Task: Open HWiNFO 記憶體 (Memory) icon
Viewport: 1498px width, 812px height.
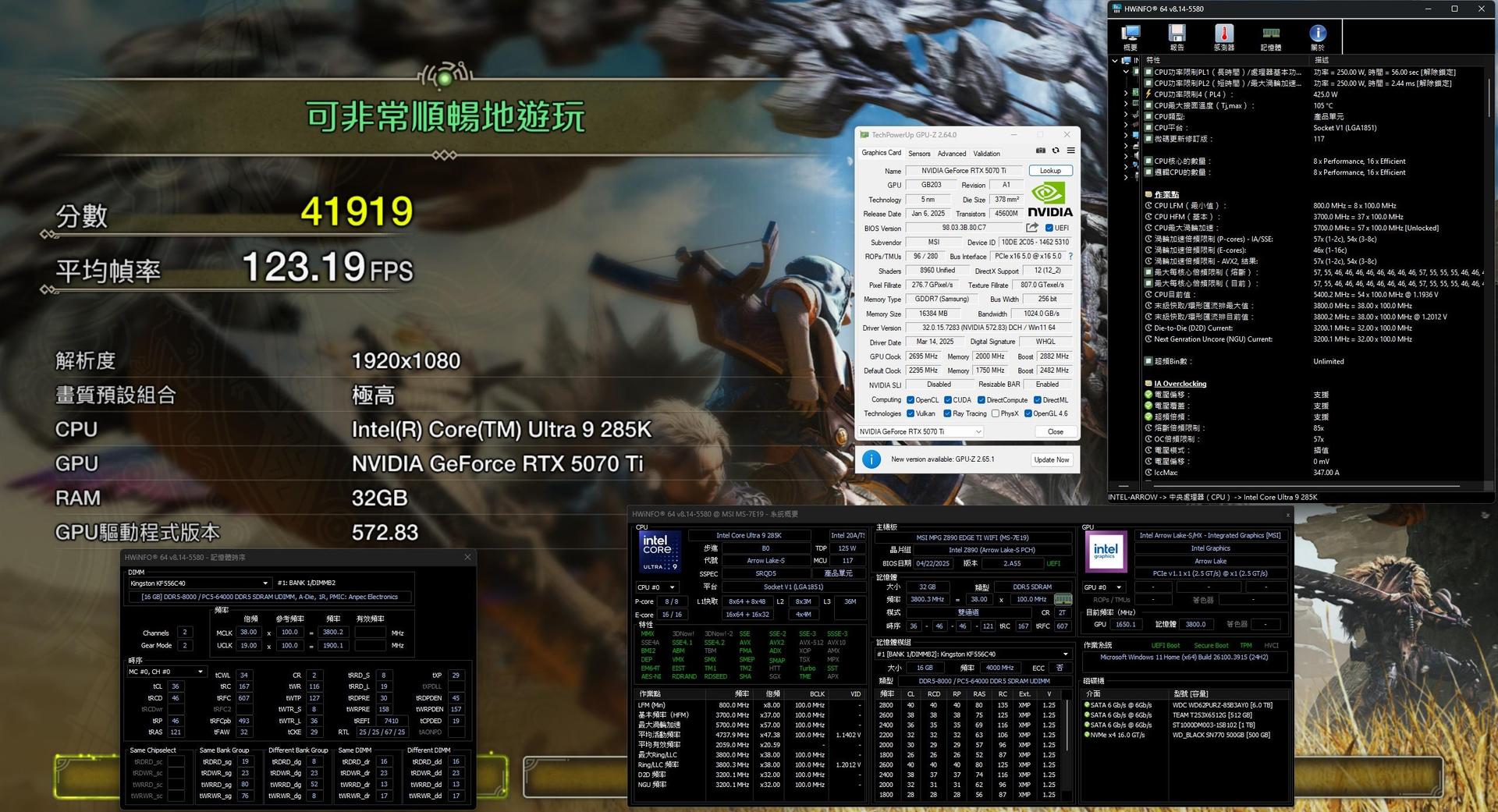Action: coord(1271,37)
